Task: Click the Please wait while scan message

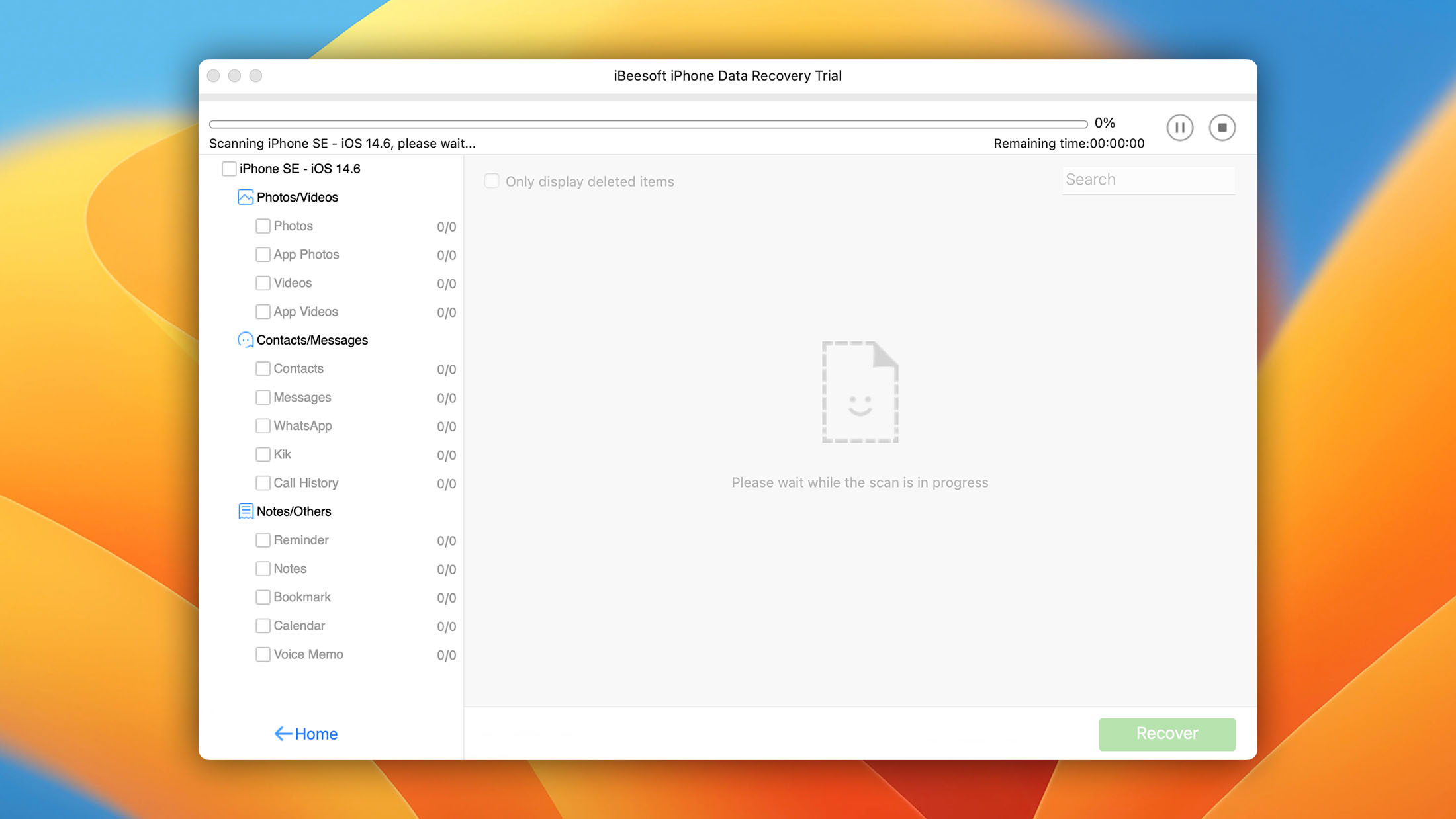Action: (860, 482)
